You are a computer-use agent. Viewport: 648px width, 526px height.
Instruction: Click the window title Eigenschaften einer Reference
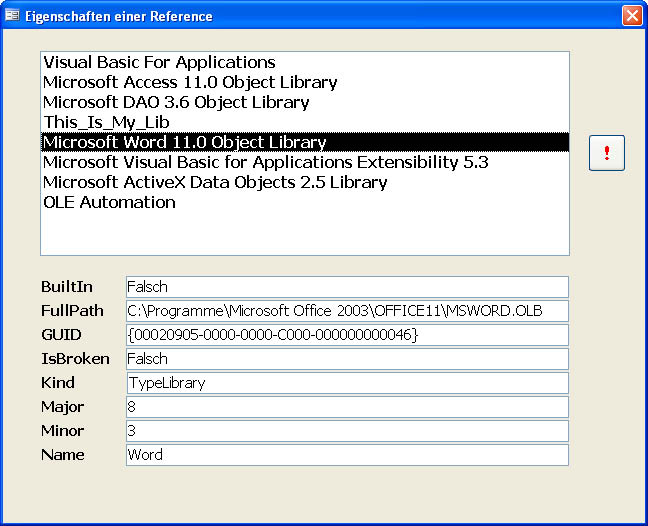coord(119,16)
